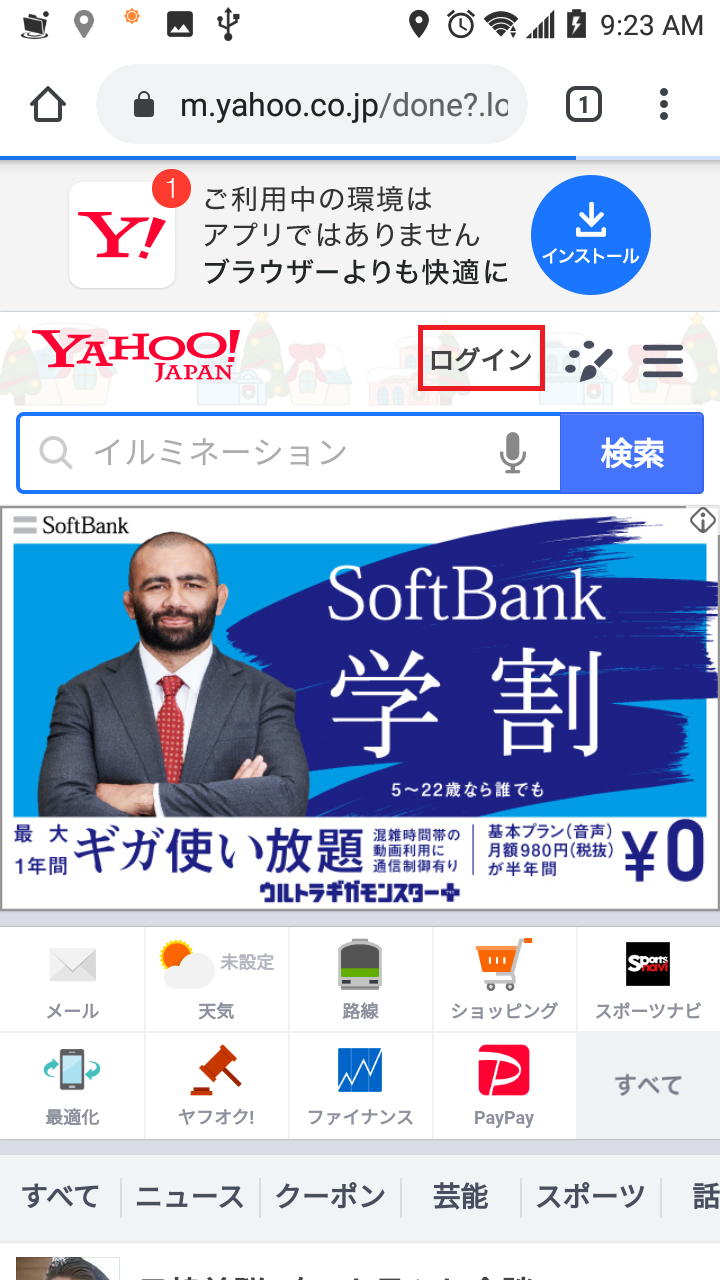Viewport: 720px width, 1280px height.
Task: Open the Chrome three-dot menu
Action: coord(664,105)
